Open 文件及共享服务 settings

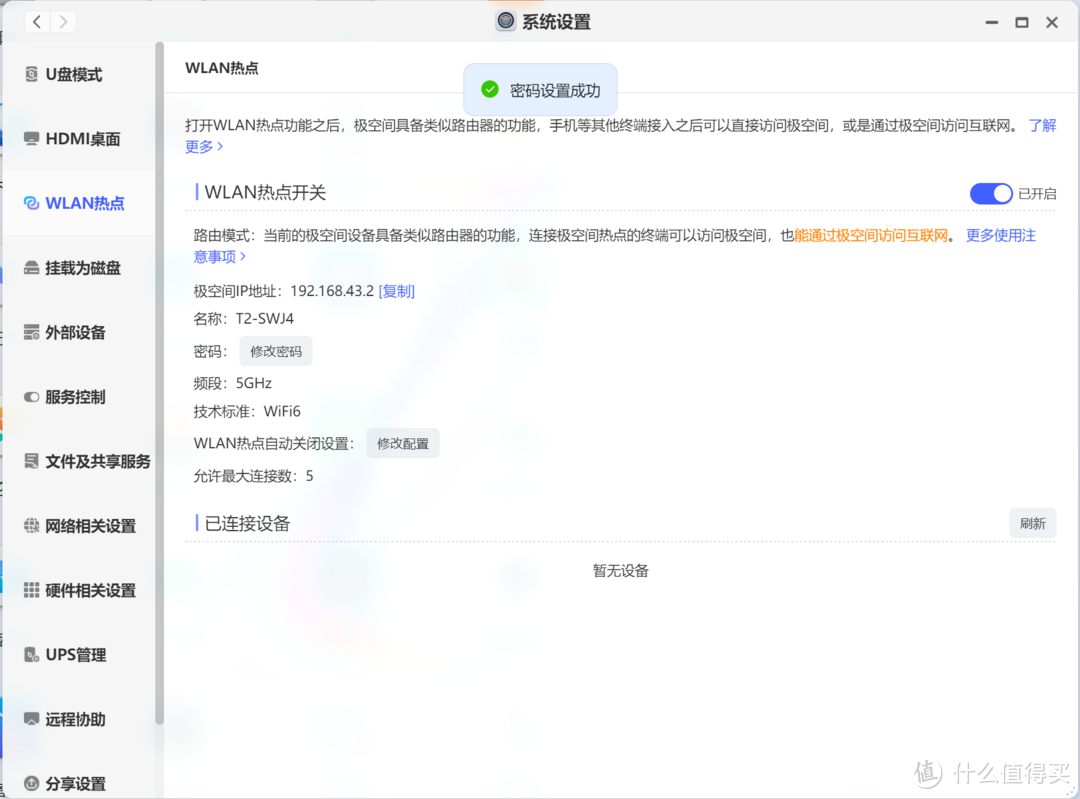(85, 460)
